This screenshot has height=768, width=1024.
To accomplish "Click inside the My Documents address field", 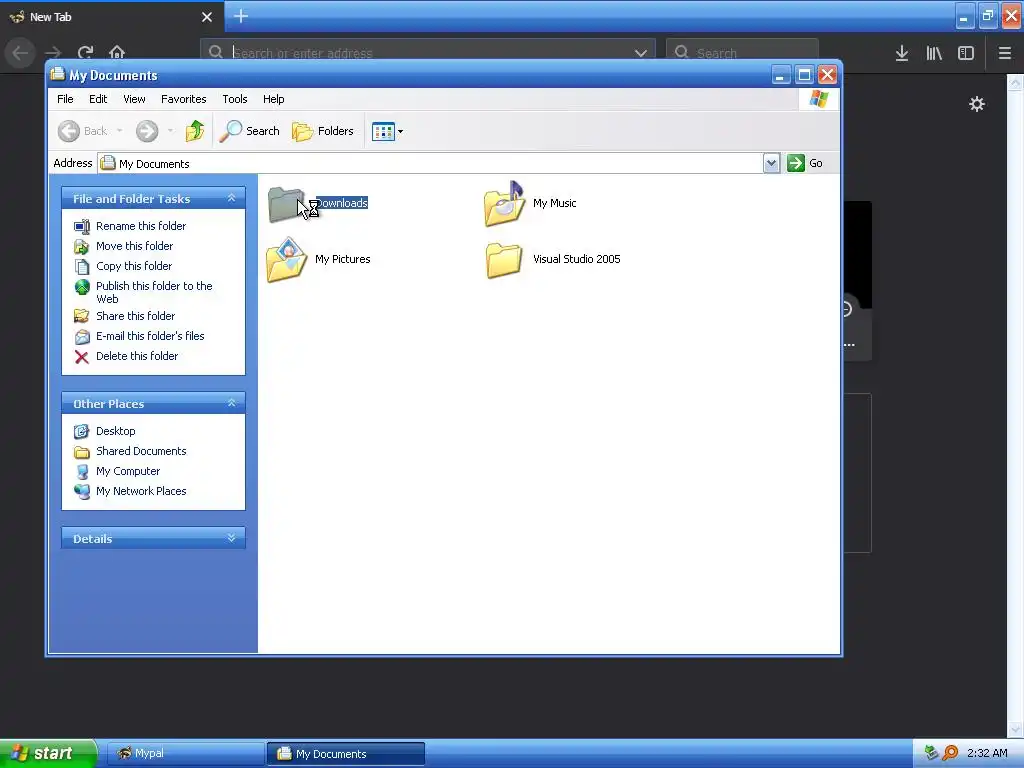I will (430, 163).
